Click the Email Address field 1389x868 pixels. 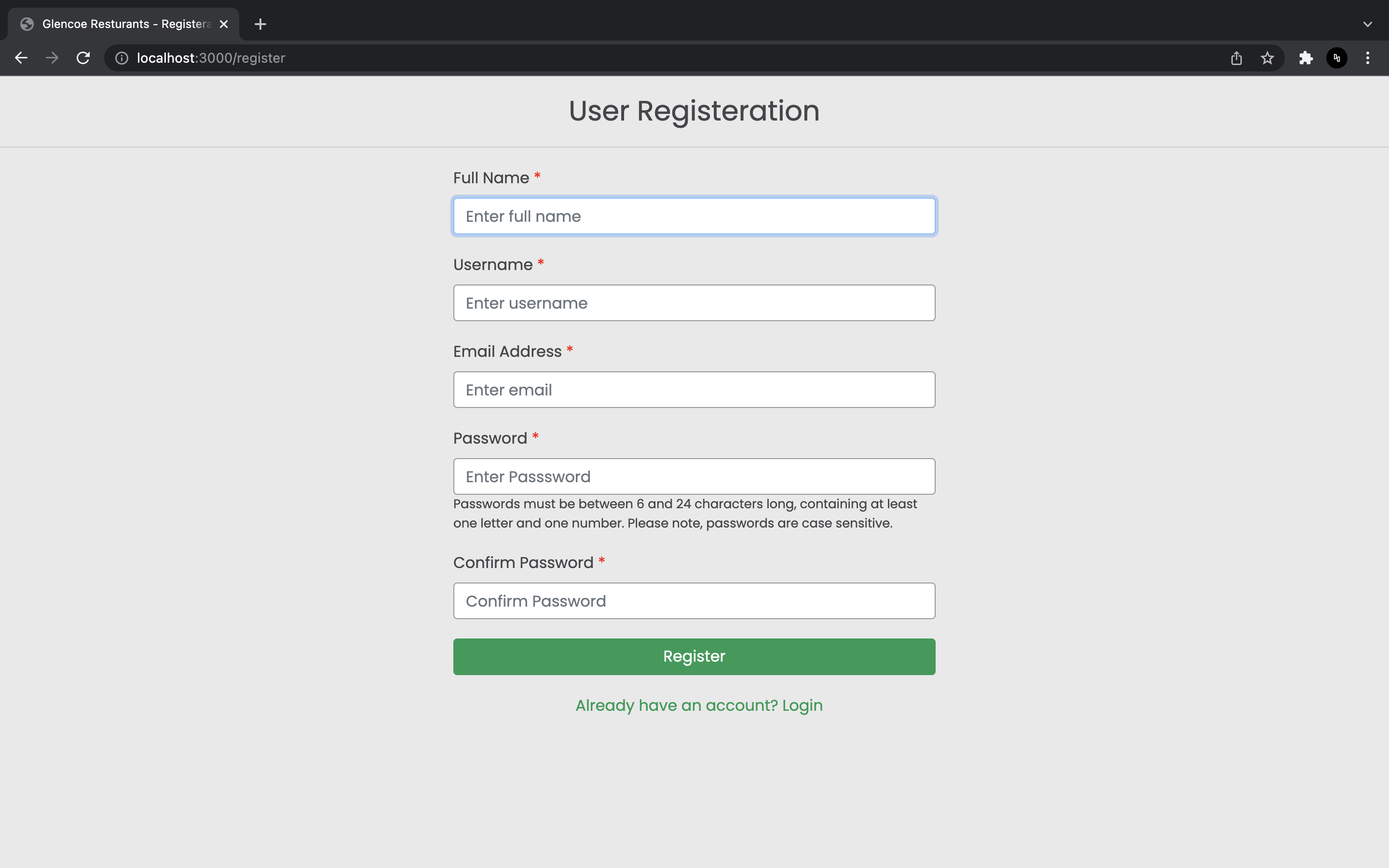[694, 390]
